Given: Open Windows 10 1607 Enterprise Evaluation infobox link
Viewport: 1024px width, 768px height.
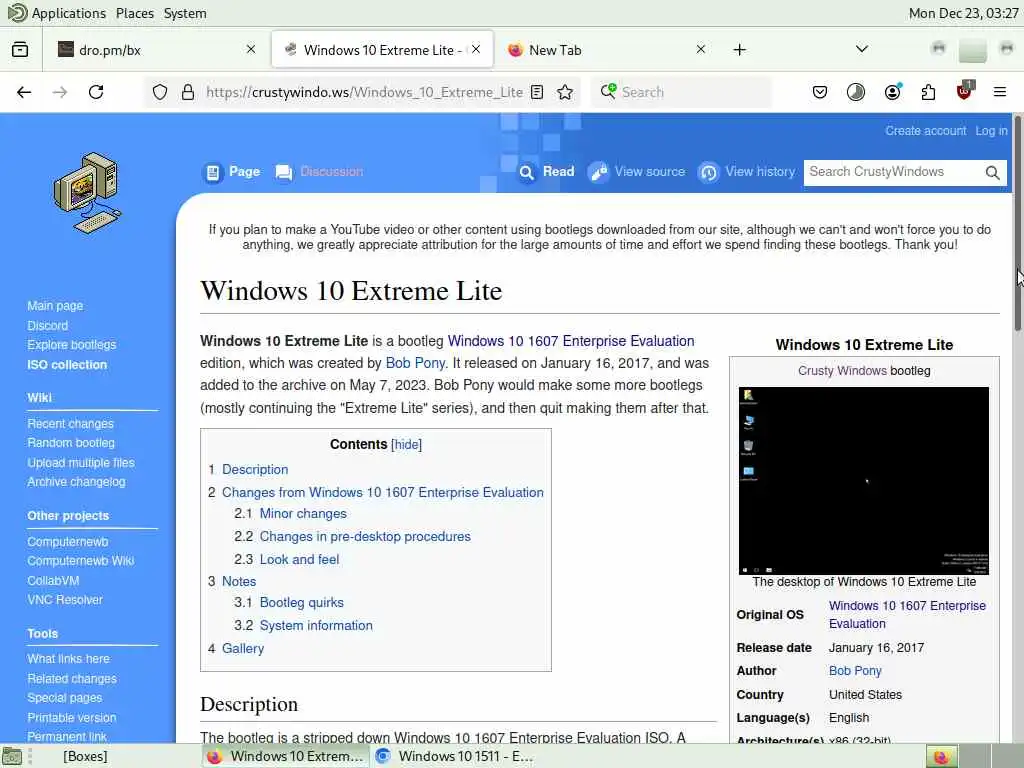Looking at the screenshot, I should [x=907, y=615].
